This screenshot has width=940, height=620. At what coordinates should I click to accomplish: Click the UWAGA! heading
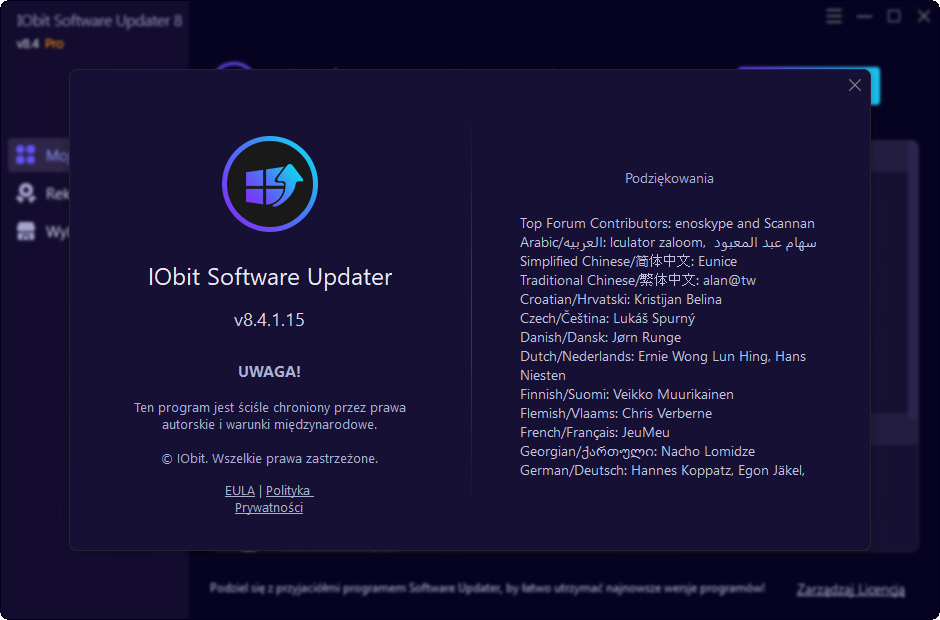point(269,372)
